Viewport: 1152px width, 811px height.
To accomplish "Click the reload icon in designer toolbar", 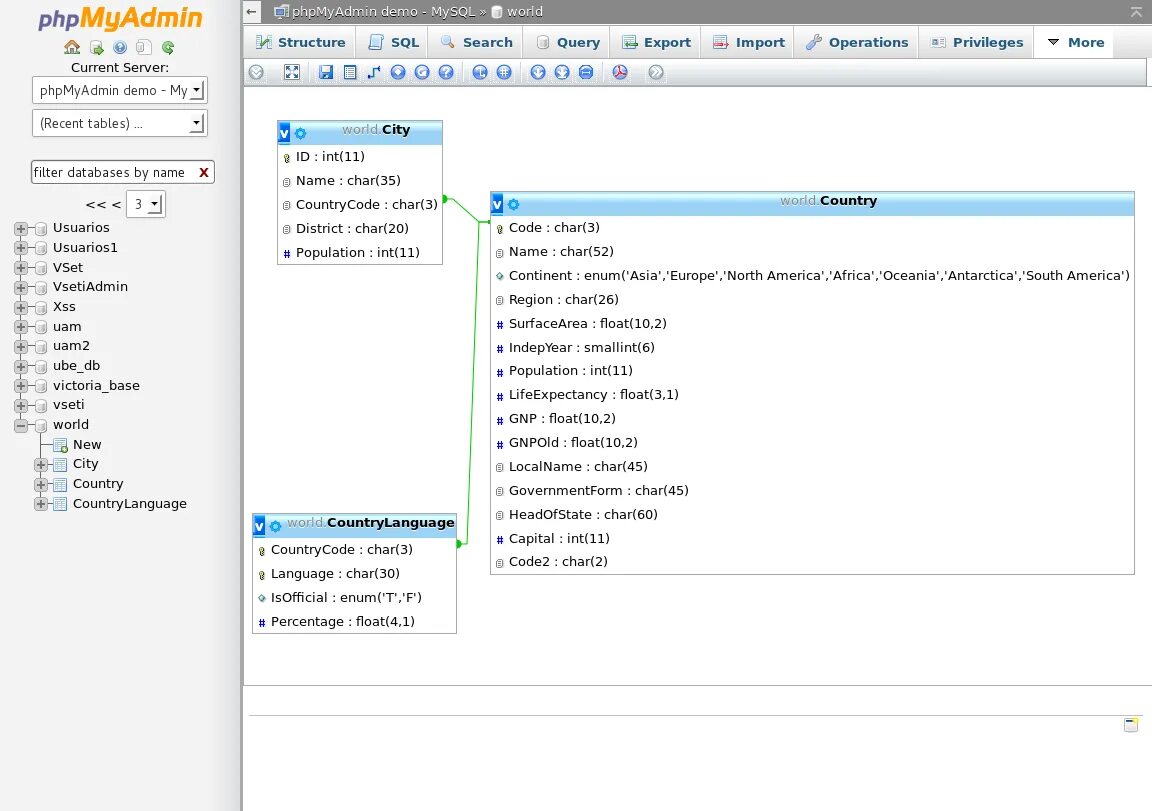I will click(422, 72).
